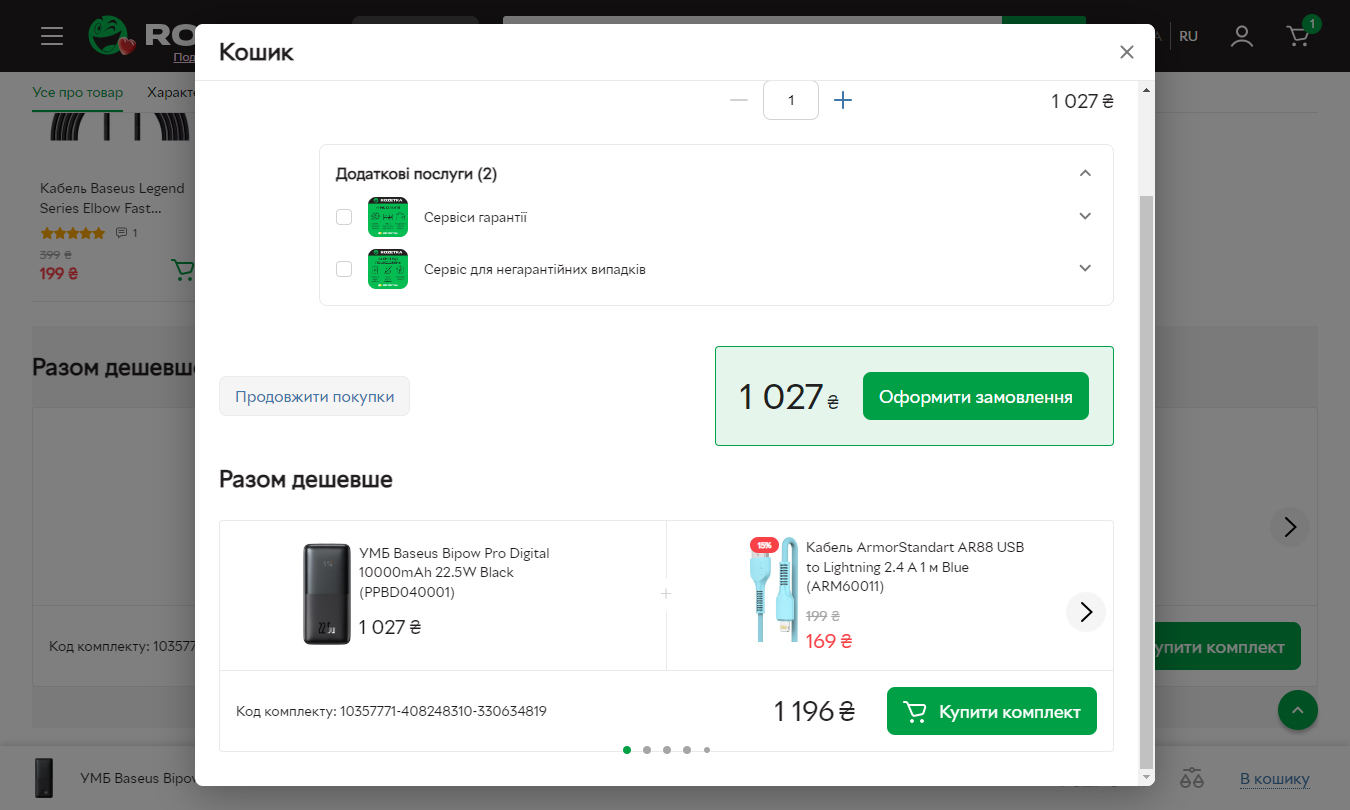This screenshot has height=810, width=1350.
Task: Tick the Сервіси гарантії checkbox
Action: [x=344, y=217]
